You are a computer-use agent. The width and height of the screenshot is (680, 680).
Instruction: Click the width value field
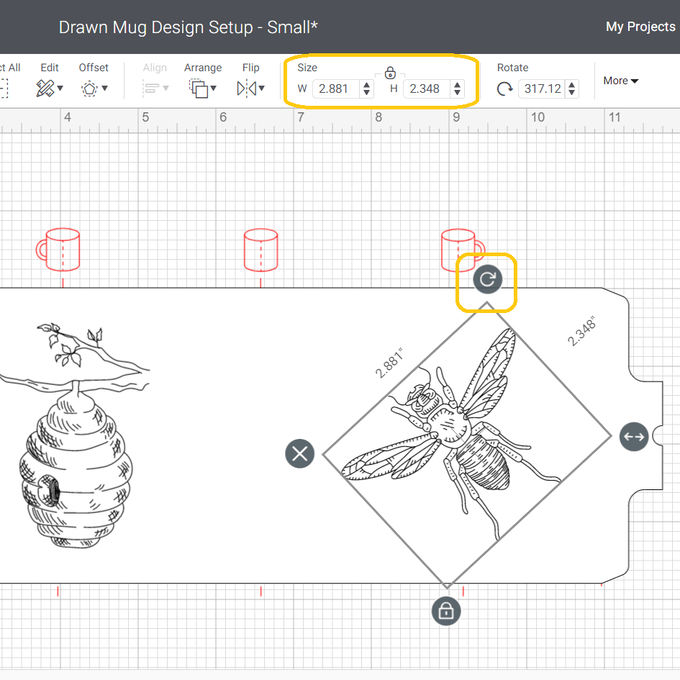pyautogui.click(x=334, y=89)
